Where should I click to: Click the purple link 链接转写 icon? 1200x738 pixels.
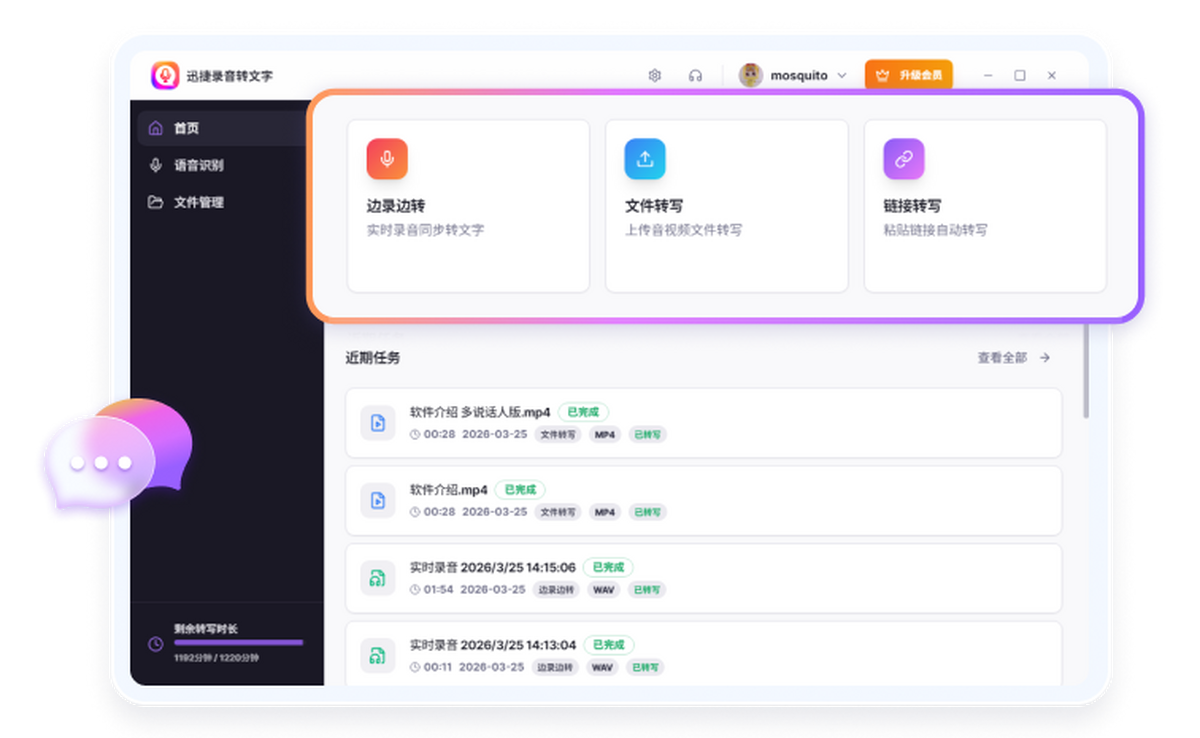tap(904, 159)
